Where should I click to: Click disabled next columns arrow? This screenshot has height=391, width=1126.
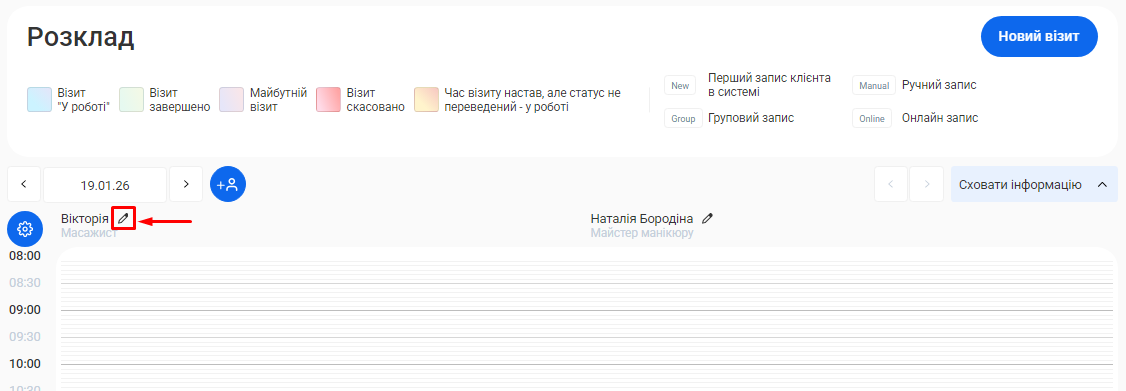pos(926,185)
